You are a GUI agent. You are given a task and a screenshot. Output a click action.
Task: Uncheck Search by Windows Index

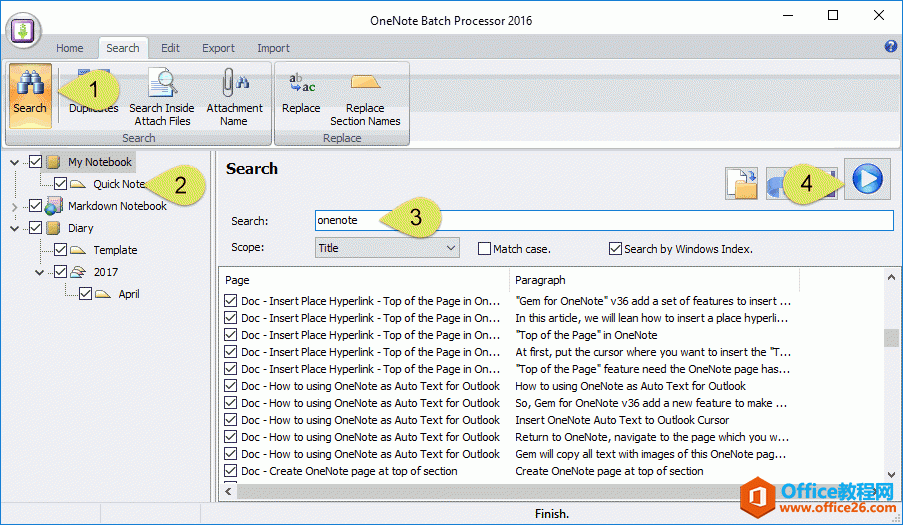[x=616, y=248]
